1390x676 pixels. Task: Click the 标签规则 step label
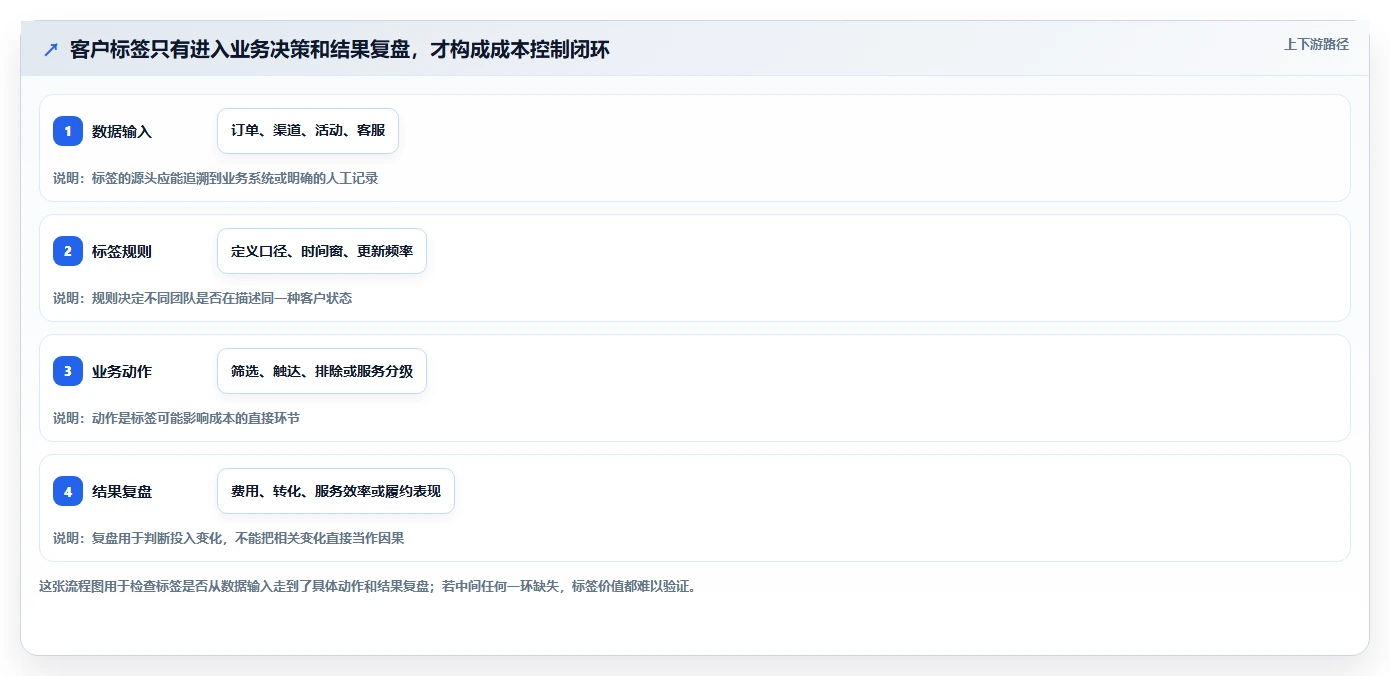pos(122,252)
